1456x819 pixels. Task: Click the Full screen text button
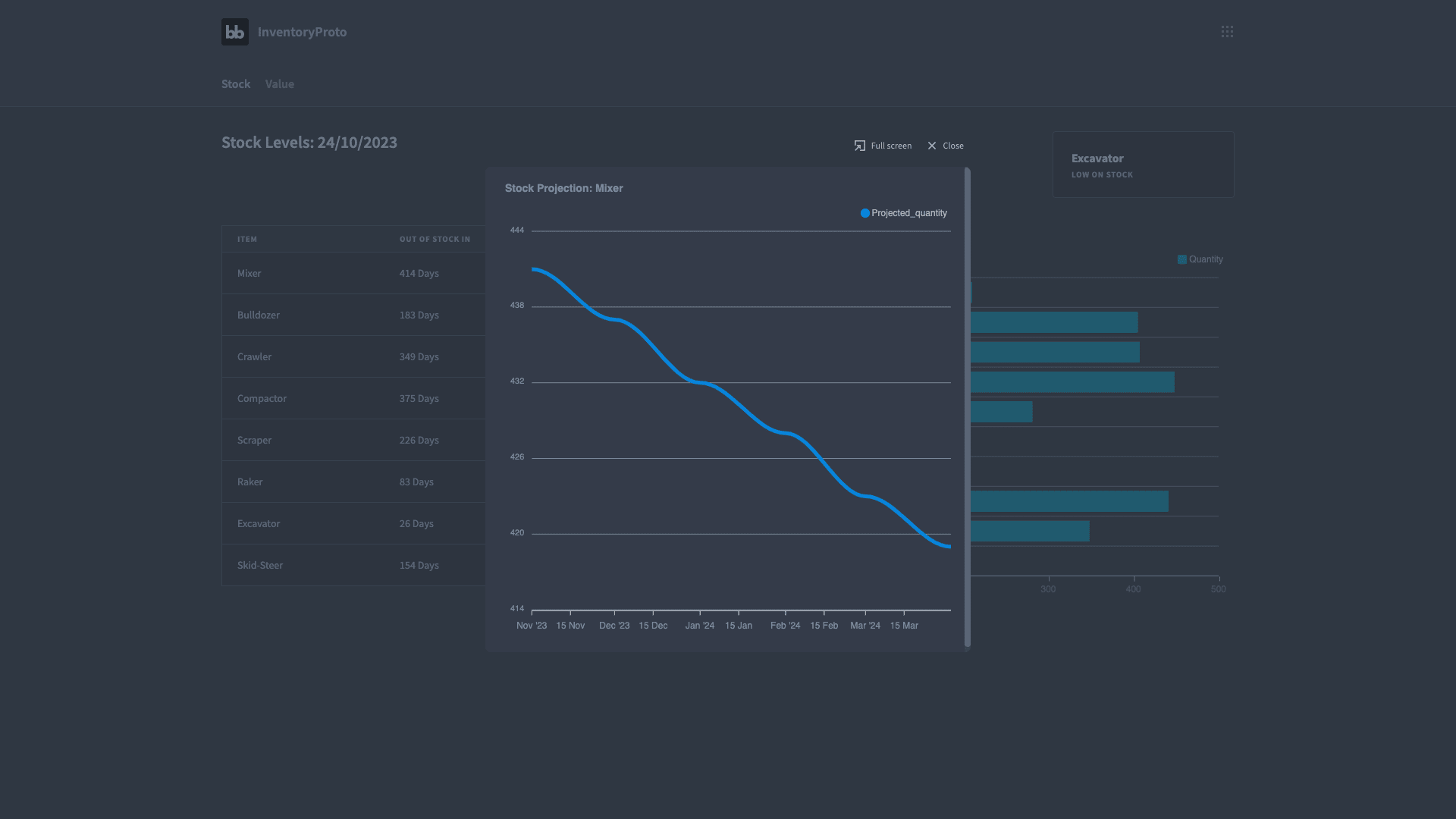891,146
